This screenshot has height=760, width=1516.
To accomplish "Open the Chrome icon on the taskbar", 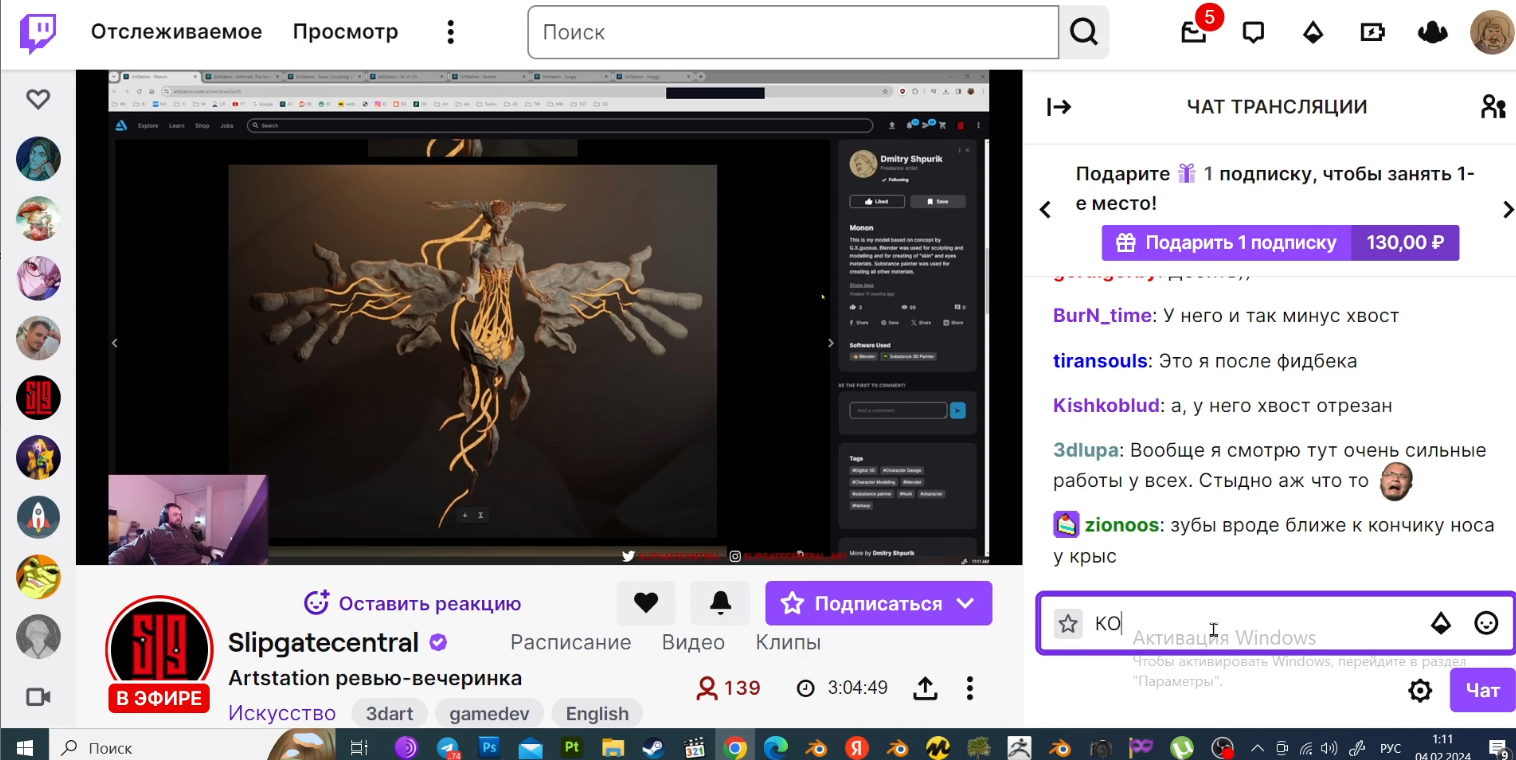I will pyautogui.click(x=735, y=747).
